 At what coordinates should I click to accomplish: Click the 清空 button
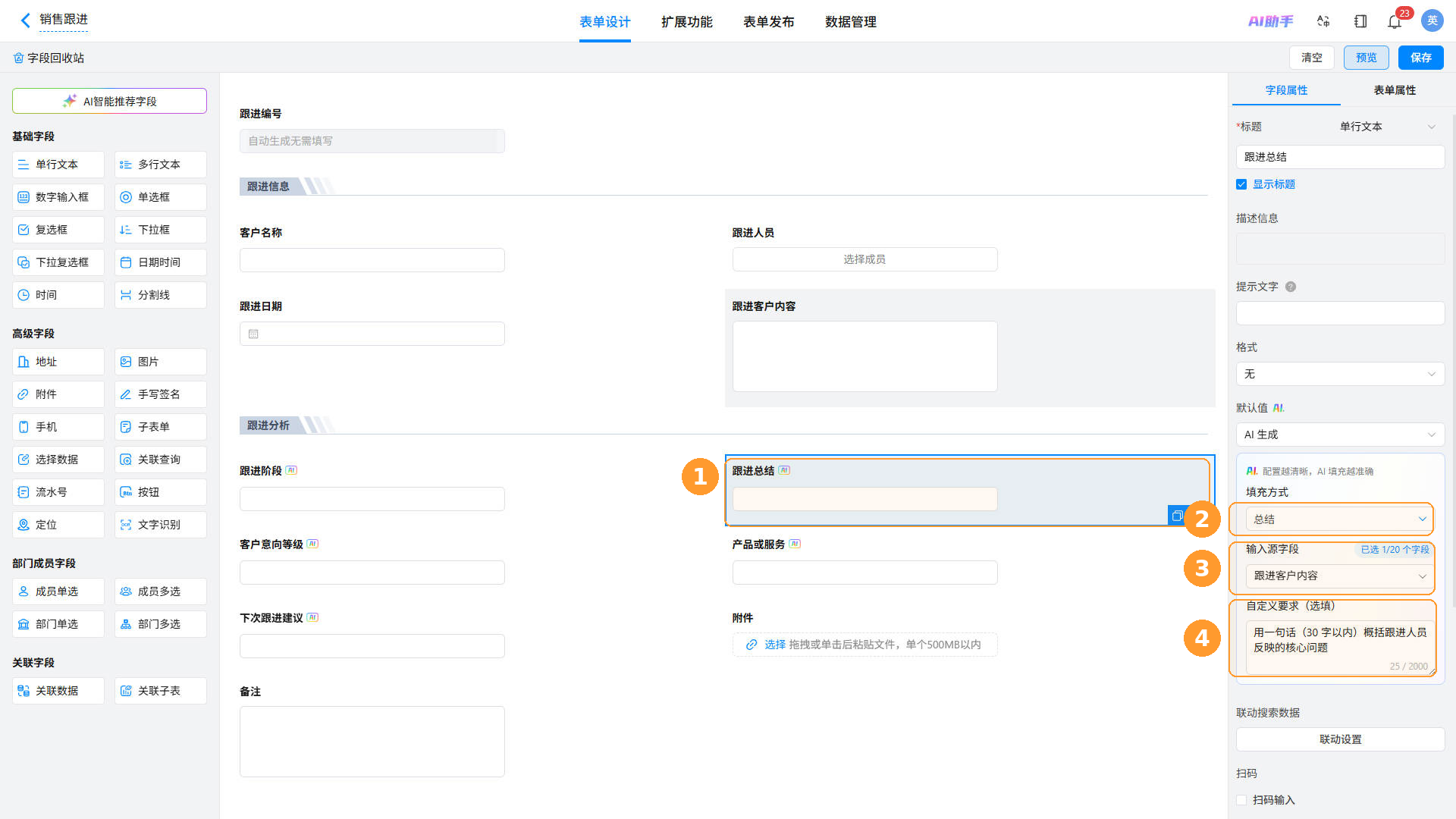click(x=1312, y=58)
